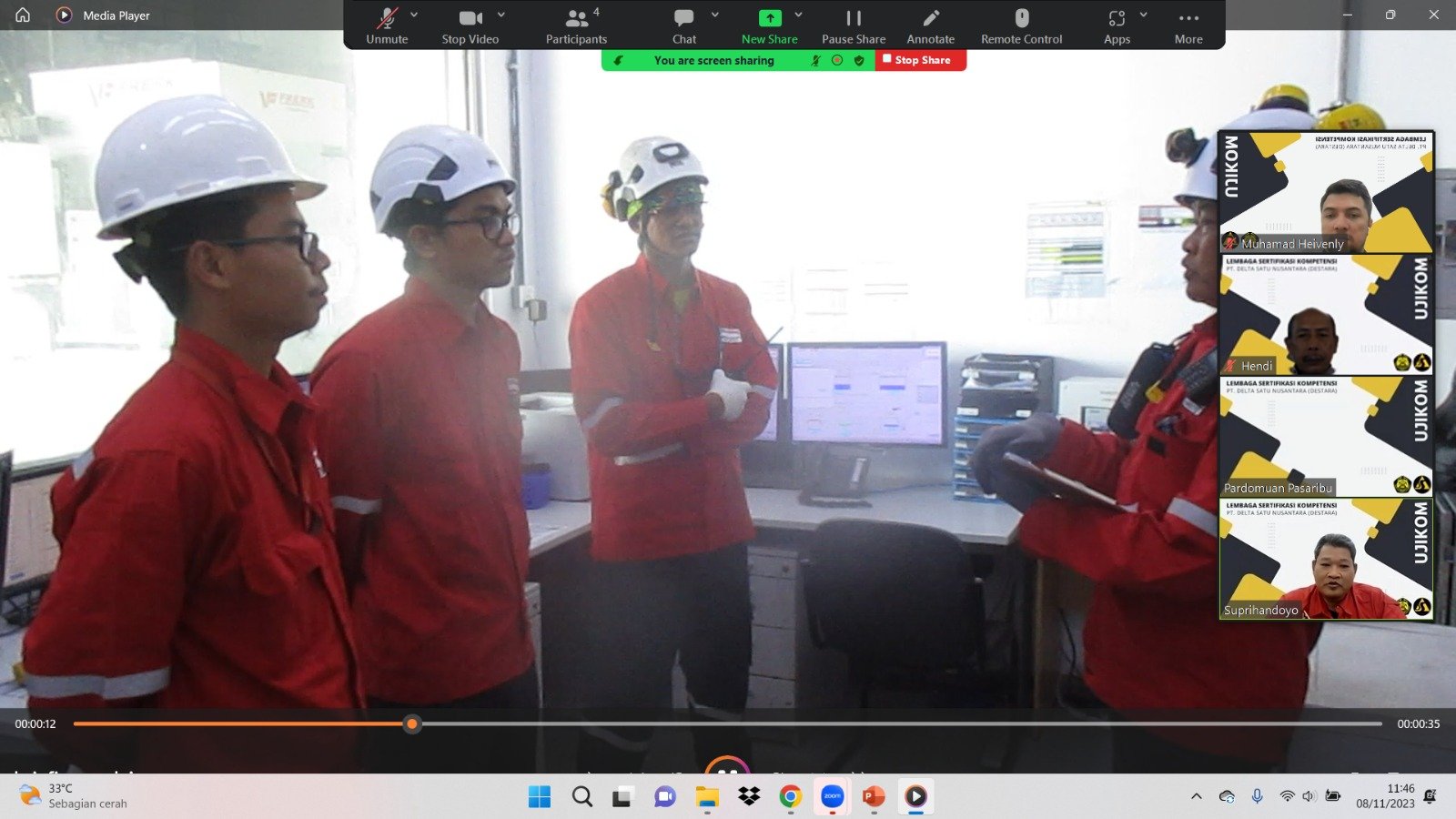Open chat options arrow next to Chat
The image size is (1456, 819).
tap(714, 15)
